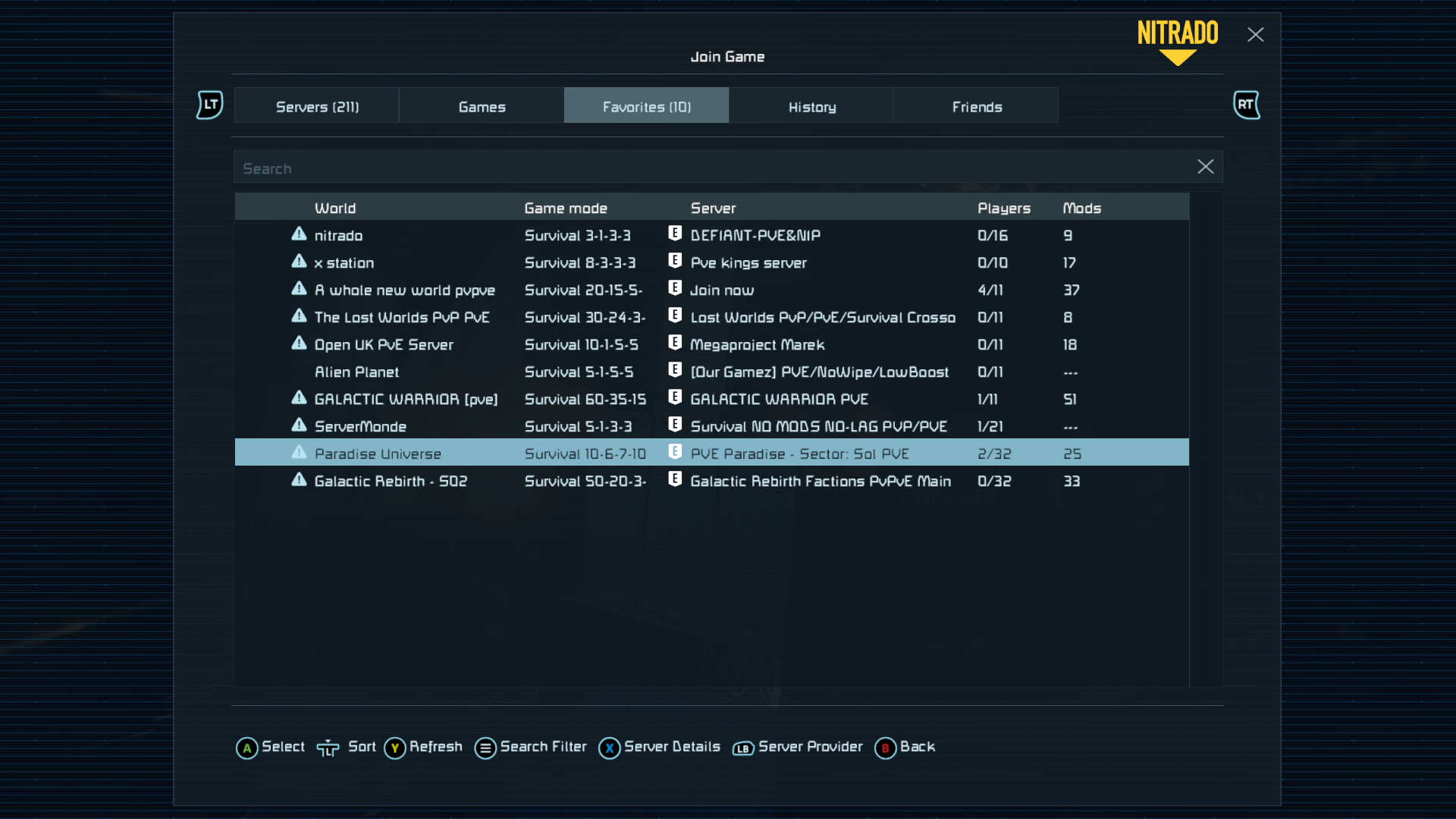
Task: Select the Alien Planet world row
Action: point(712,372)
